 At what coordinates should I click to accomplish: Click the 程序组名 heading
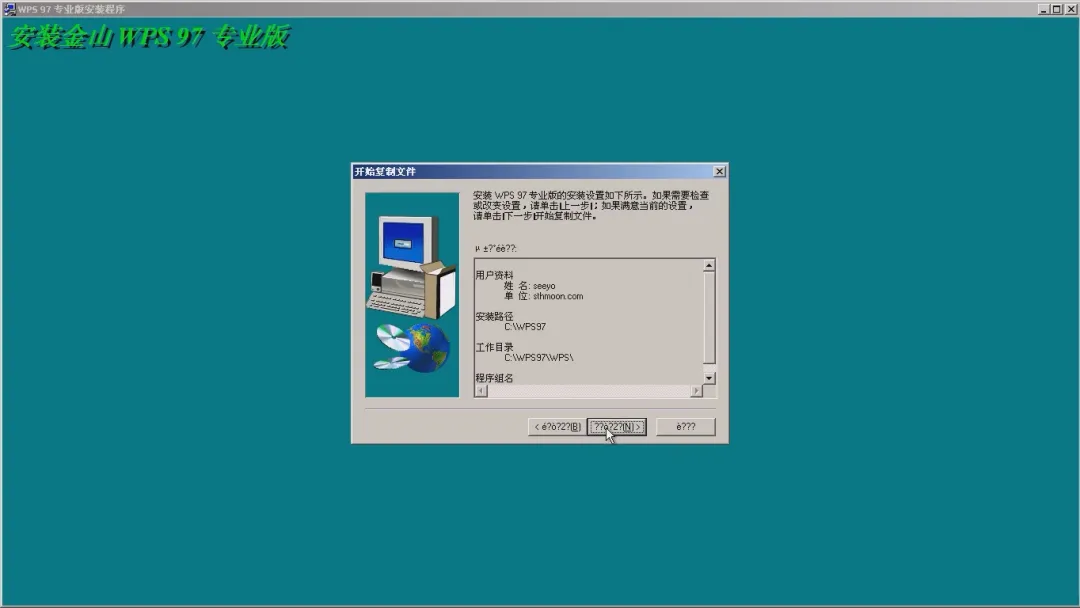[x=494, y=378]
